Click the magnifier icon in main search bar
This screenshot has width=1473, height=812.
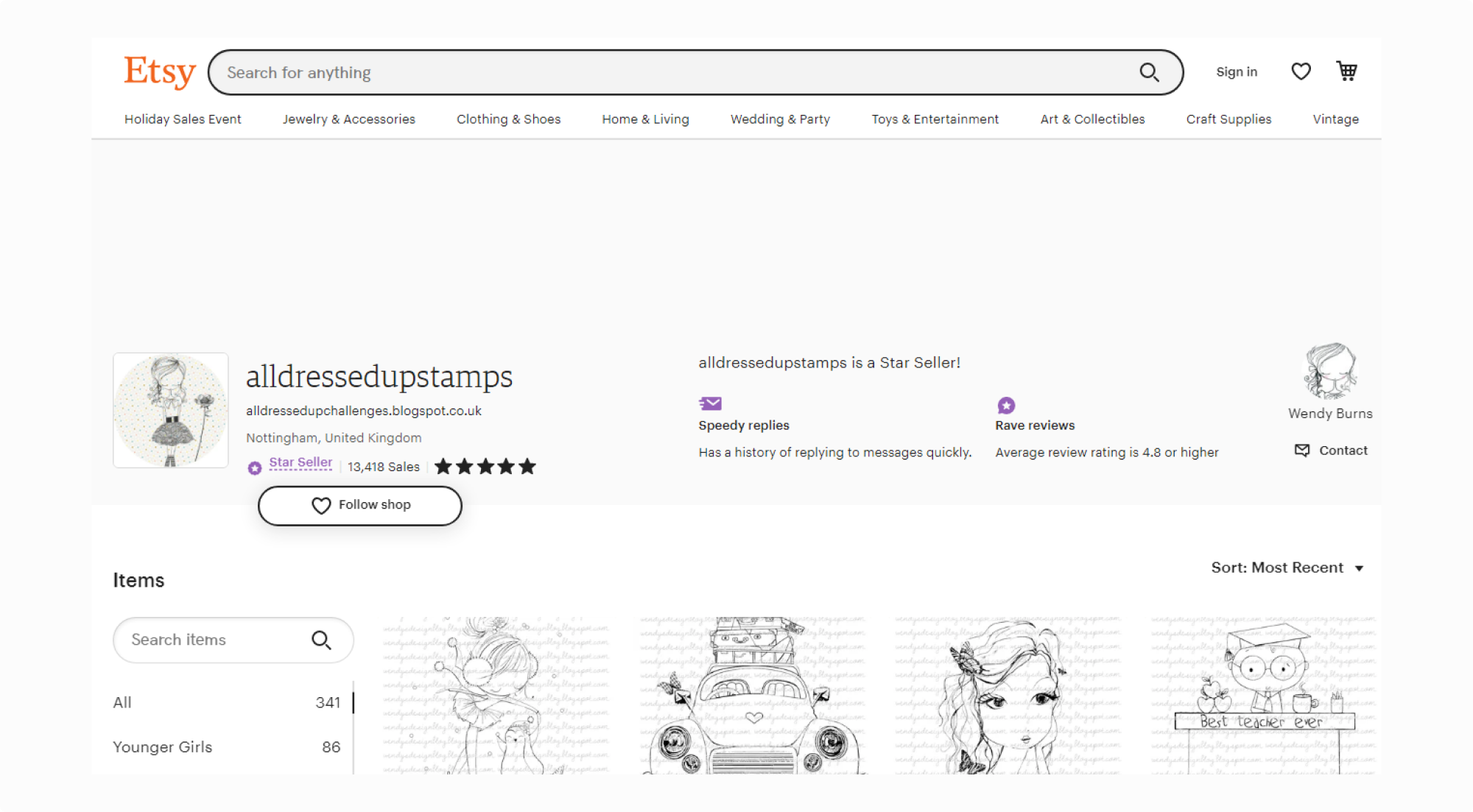tap(1149, 72)
